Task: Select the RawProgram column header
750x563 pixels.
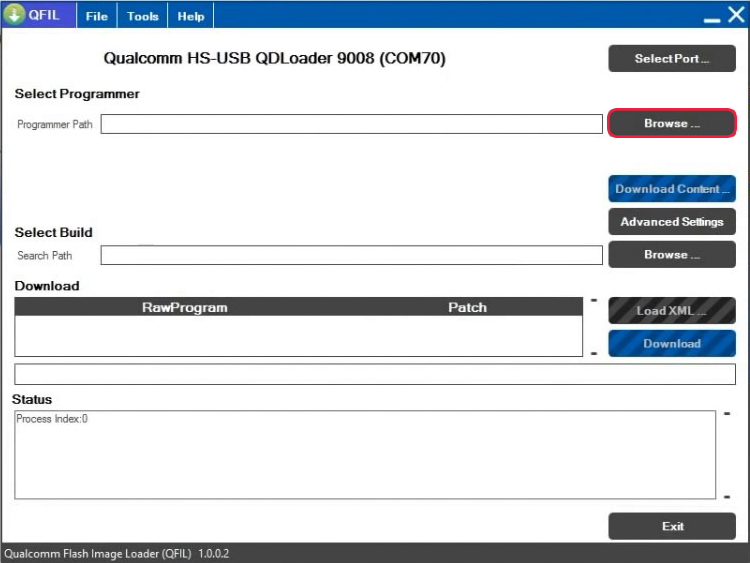Action: tap(185, 308)
